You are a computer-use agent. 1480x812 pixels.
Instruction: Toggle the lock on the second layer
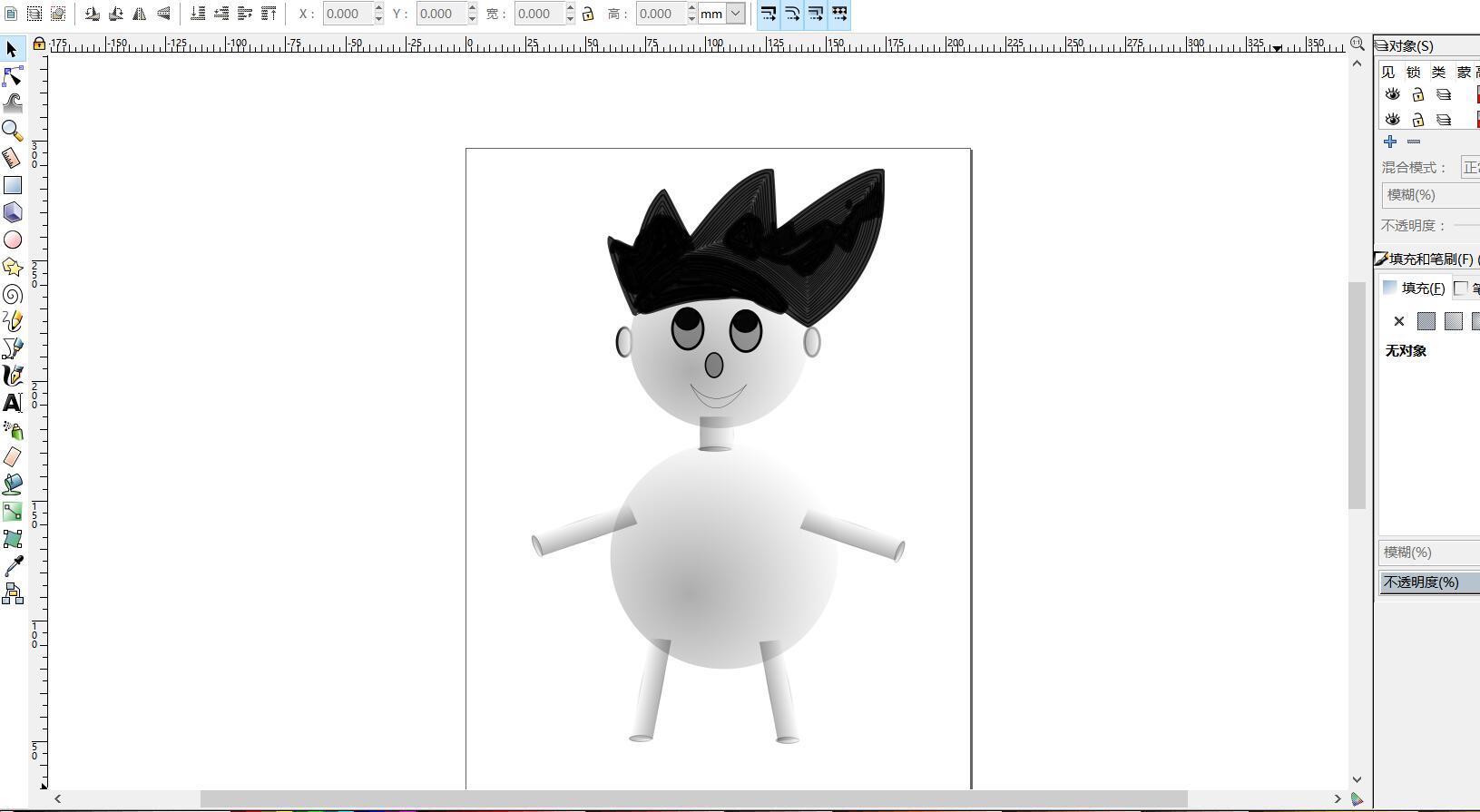[1417, 120]
